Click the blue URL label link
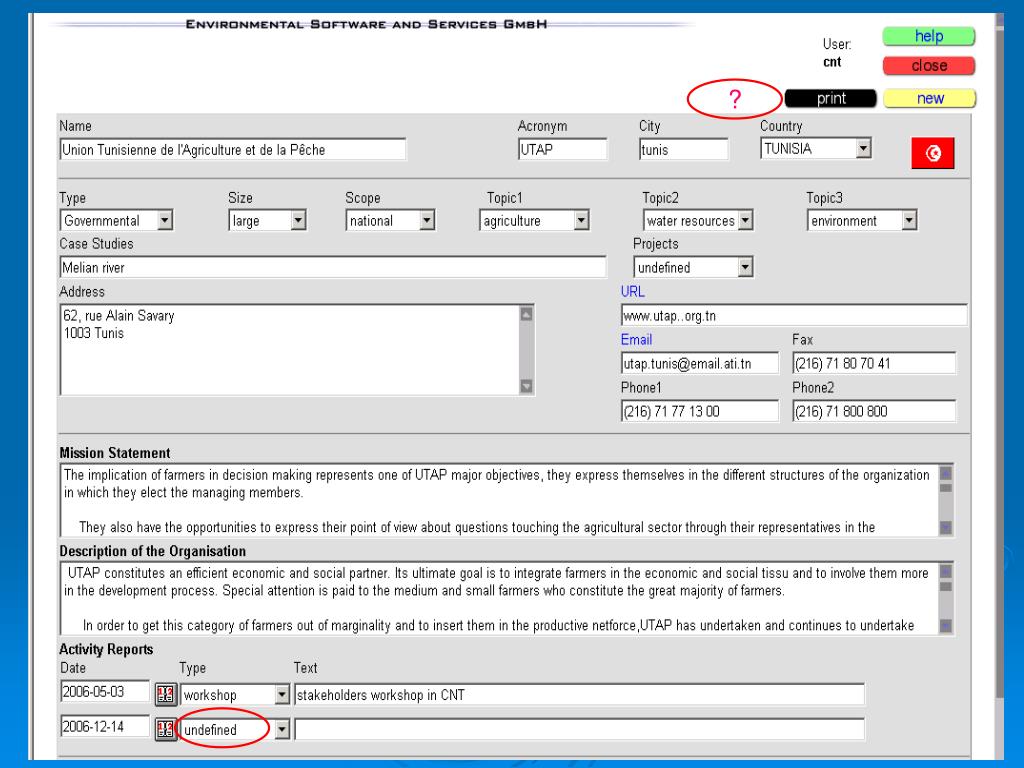 coord(632,292)
